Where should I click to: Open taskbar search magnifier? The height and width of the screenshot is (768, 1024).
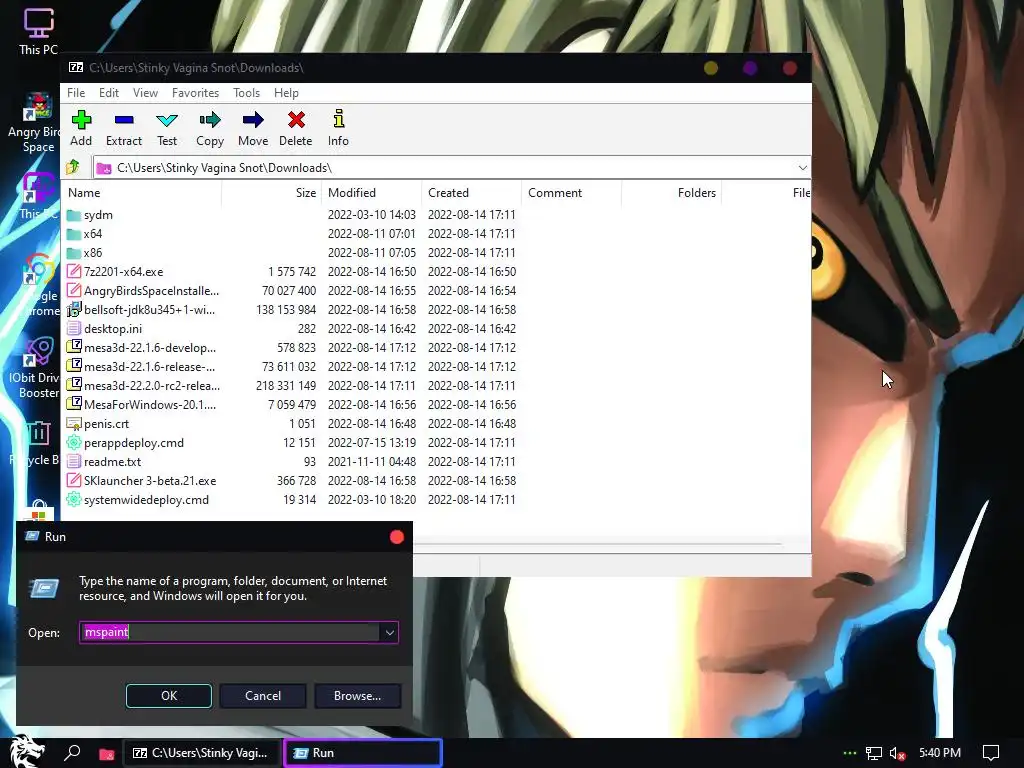(x=72, y=752)
